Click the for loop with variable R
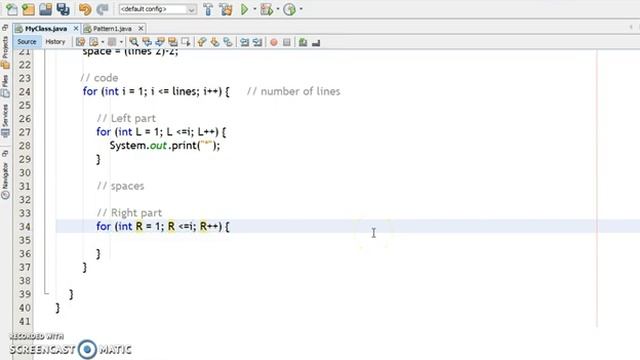 click(163, 226)
